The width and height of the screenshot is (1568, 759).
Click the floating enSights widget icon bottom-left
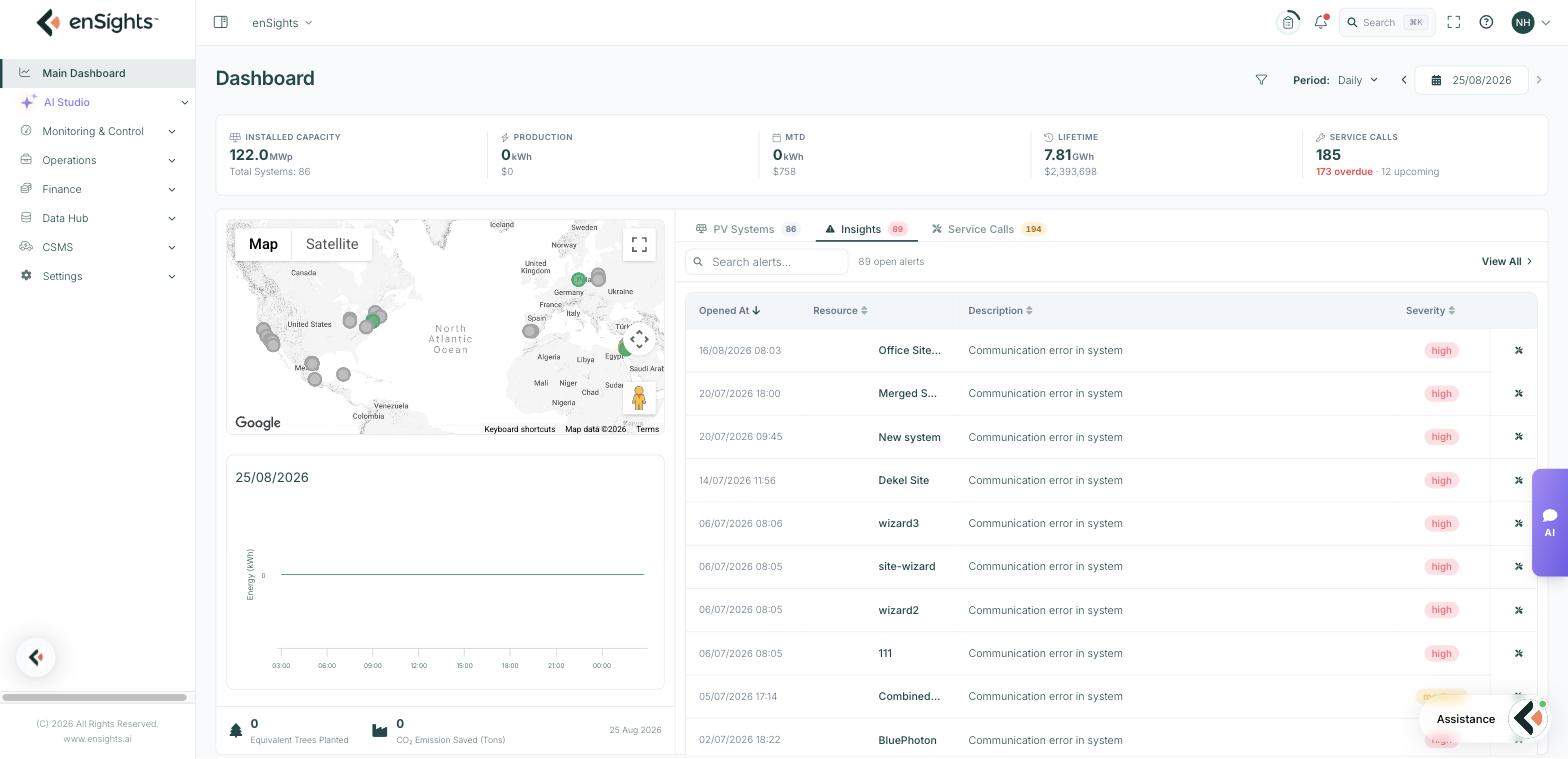(x=36, y=657)
